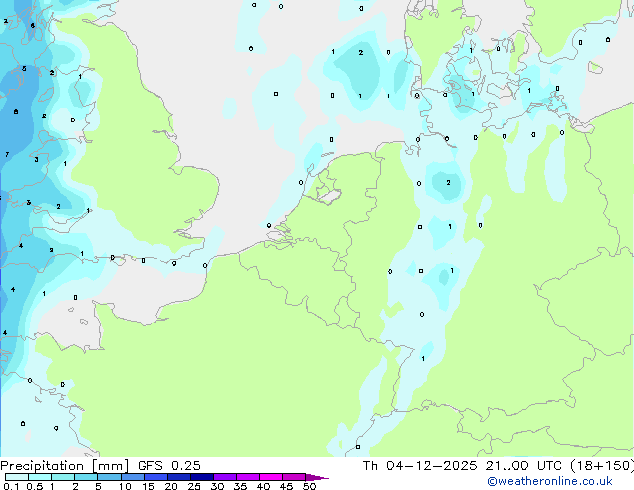Click the 0.1–0.5 mm legend color box
Viewport: 634px width, 490px height.
17,477
